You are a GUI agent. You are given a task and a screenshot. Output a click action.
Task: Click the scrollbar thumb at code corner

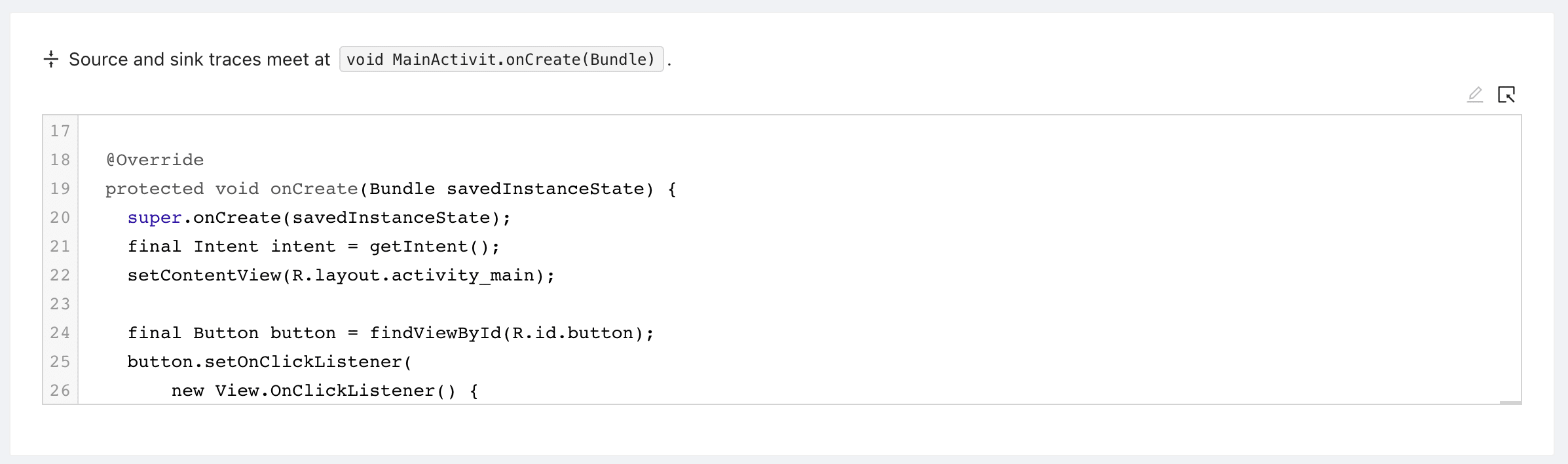[x=1510, y=402]
